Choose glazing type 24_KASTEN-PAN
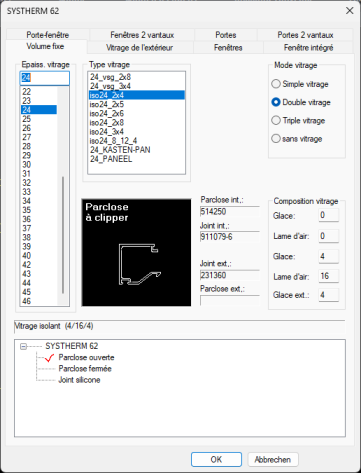The width and height of the screenshot is (361, 473). click(136, 150)
